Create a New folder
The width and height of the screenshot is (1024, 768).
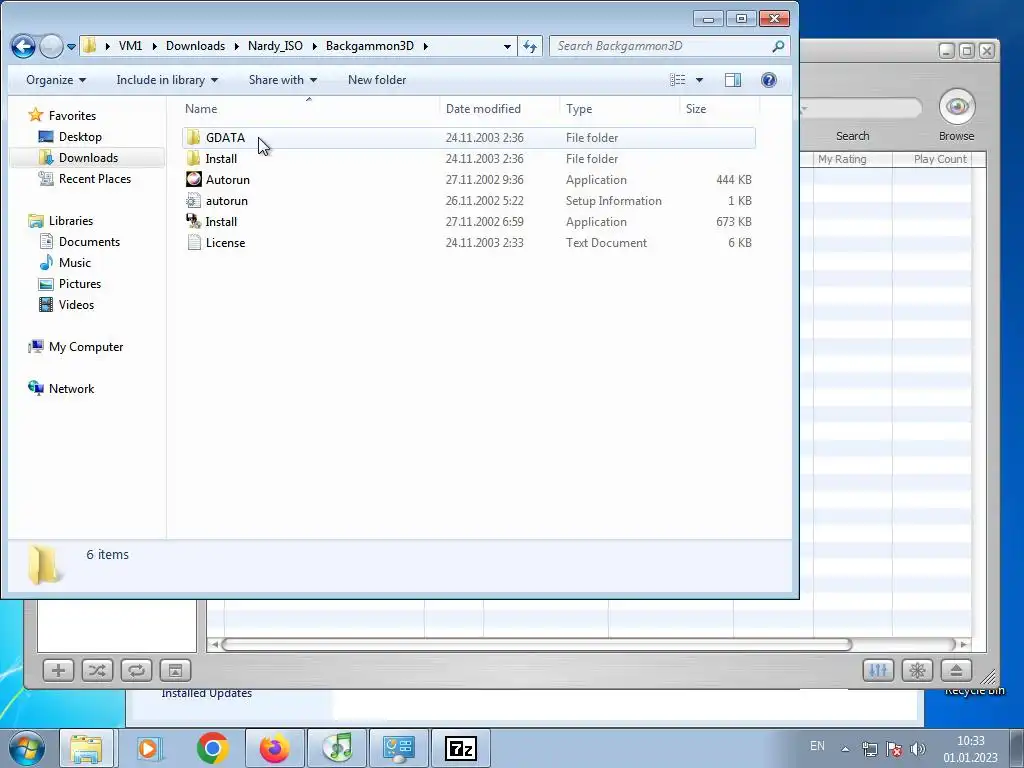click(377, 80)
